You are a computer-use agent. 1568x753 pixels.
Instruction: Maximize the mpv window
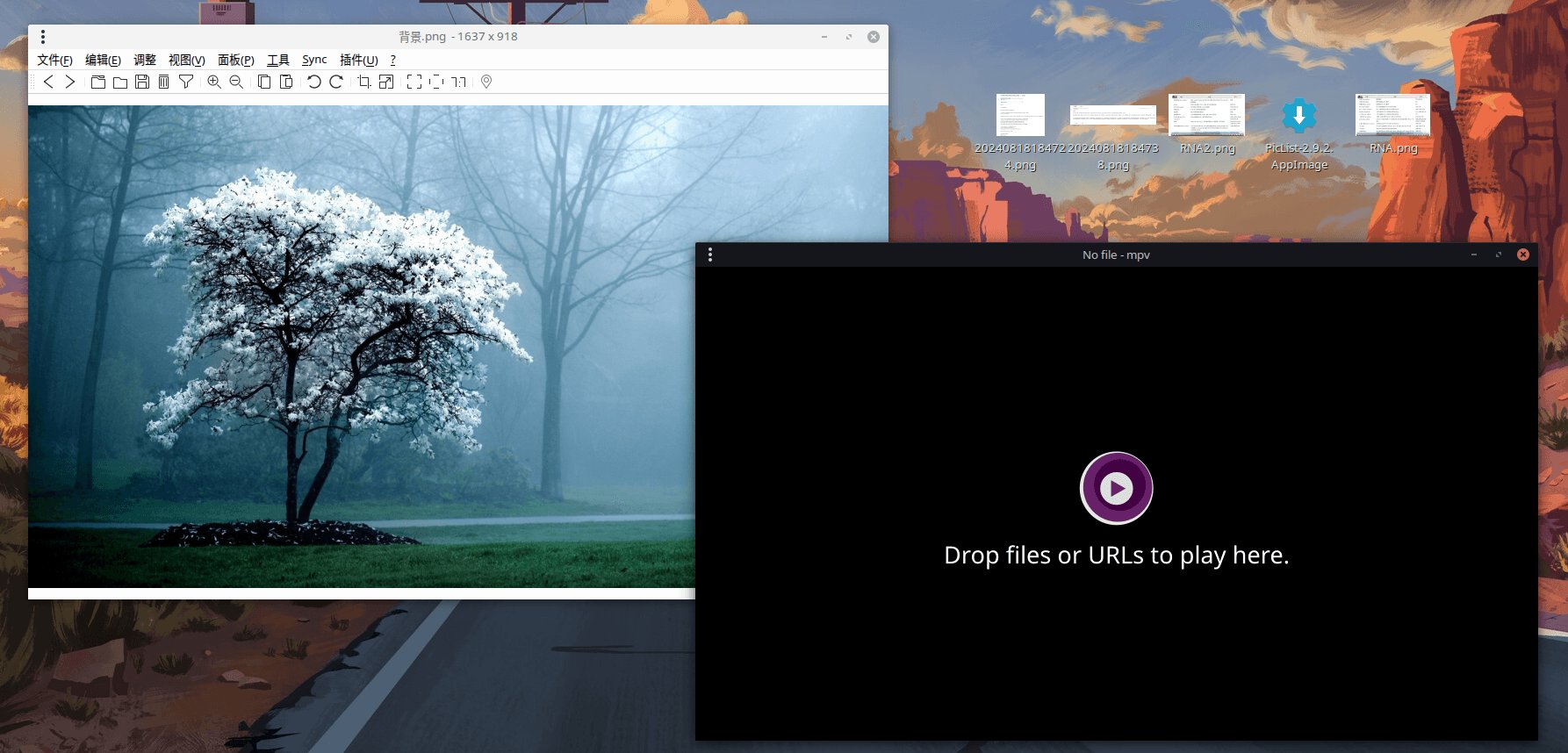1499,255
